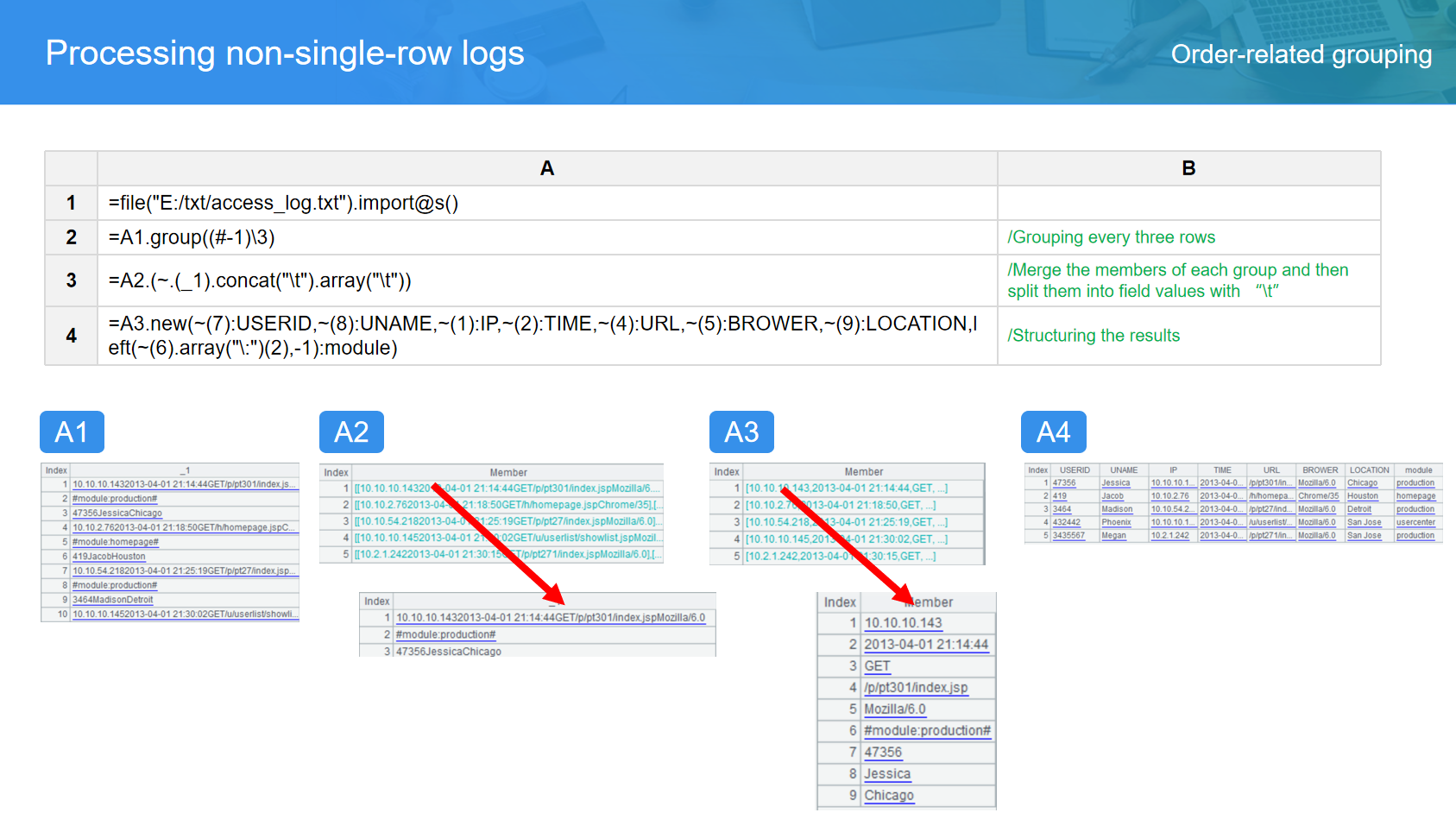Viewport: 1456px width, 819px height.
Task: Click the blue A3 label badge
Action: coord(741,432)
